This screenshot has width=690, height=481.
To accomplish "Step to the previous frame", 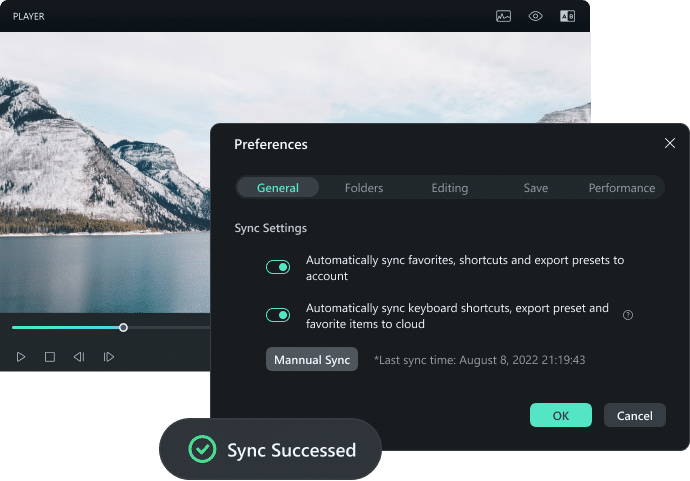I will point(79,357).
